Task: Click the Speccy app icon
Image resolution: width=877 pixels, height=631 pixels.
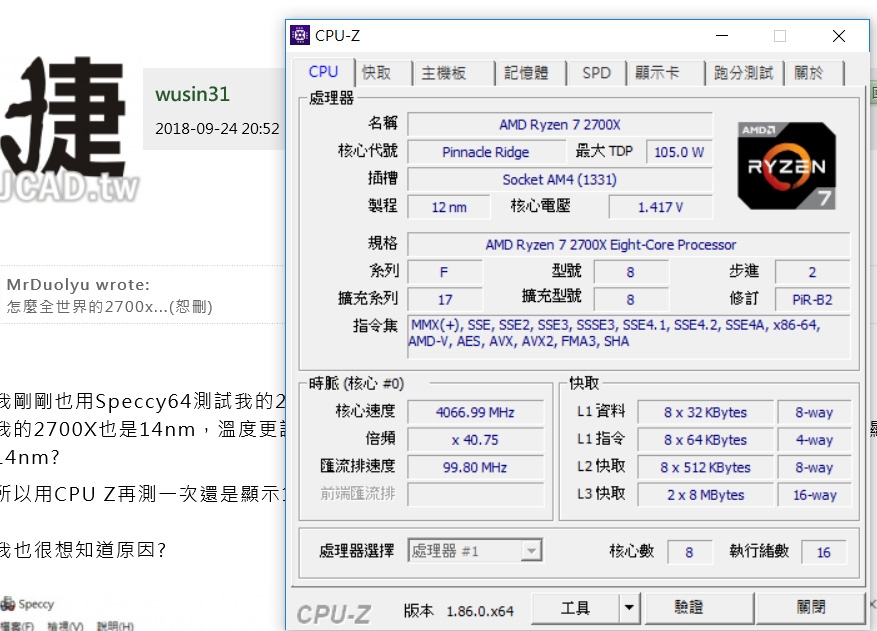Action: click(8, 604)
